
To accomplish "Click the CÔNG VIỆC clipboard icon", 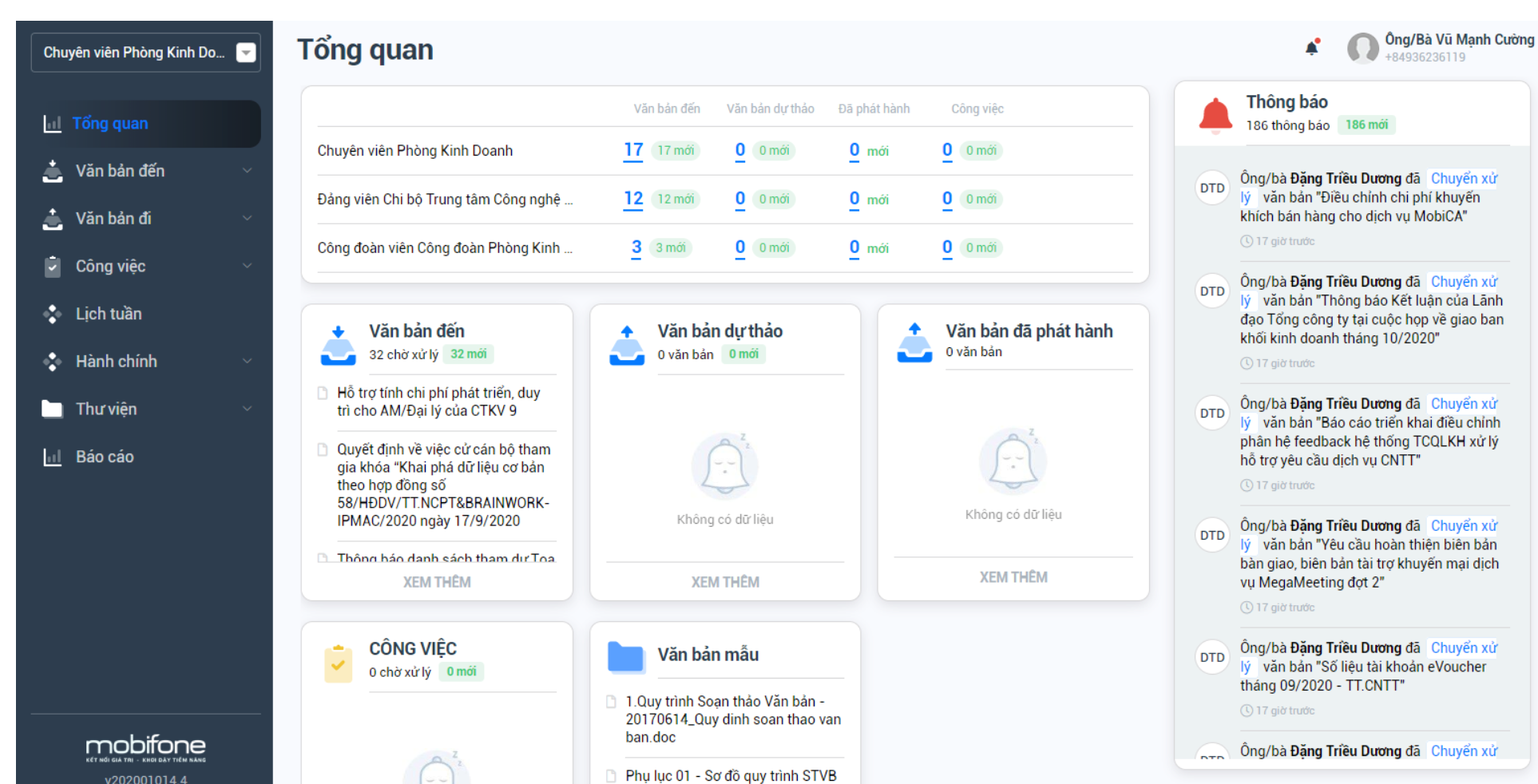I will [338, 664].
